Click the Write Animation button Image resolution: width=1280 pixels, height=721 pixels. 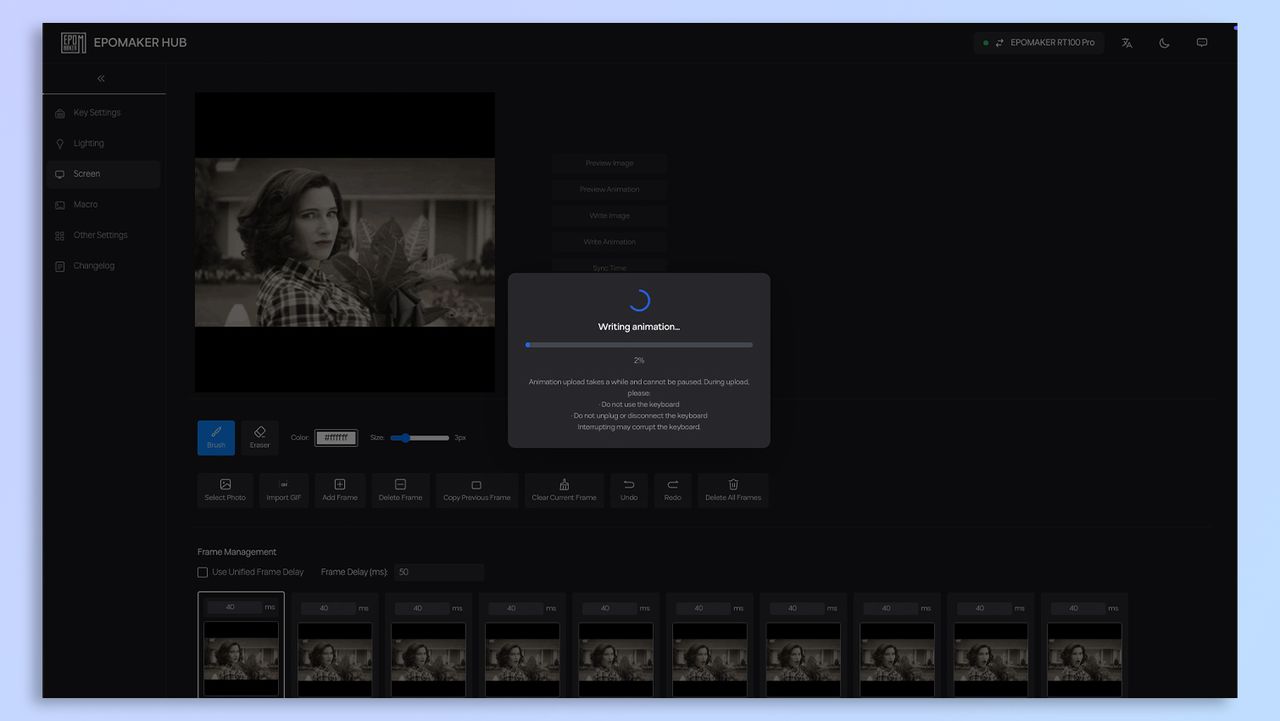(x=609, y=242)
